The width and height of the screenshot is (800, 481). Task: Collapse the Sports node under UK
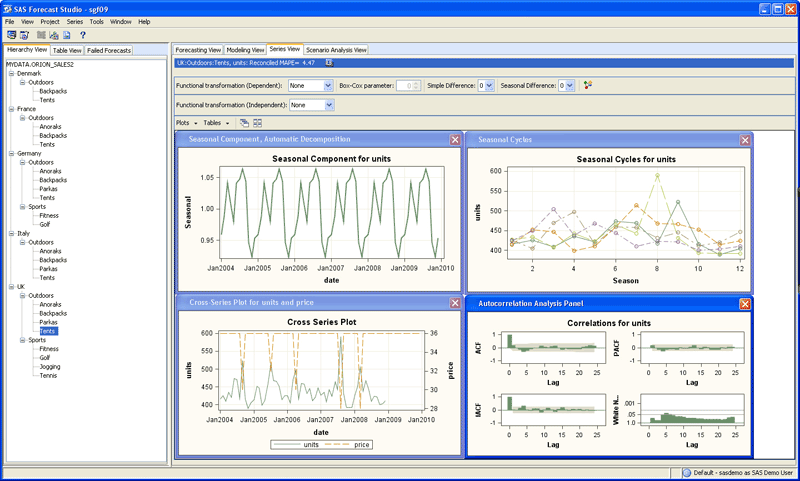click(x=22, y=340)
